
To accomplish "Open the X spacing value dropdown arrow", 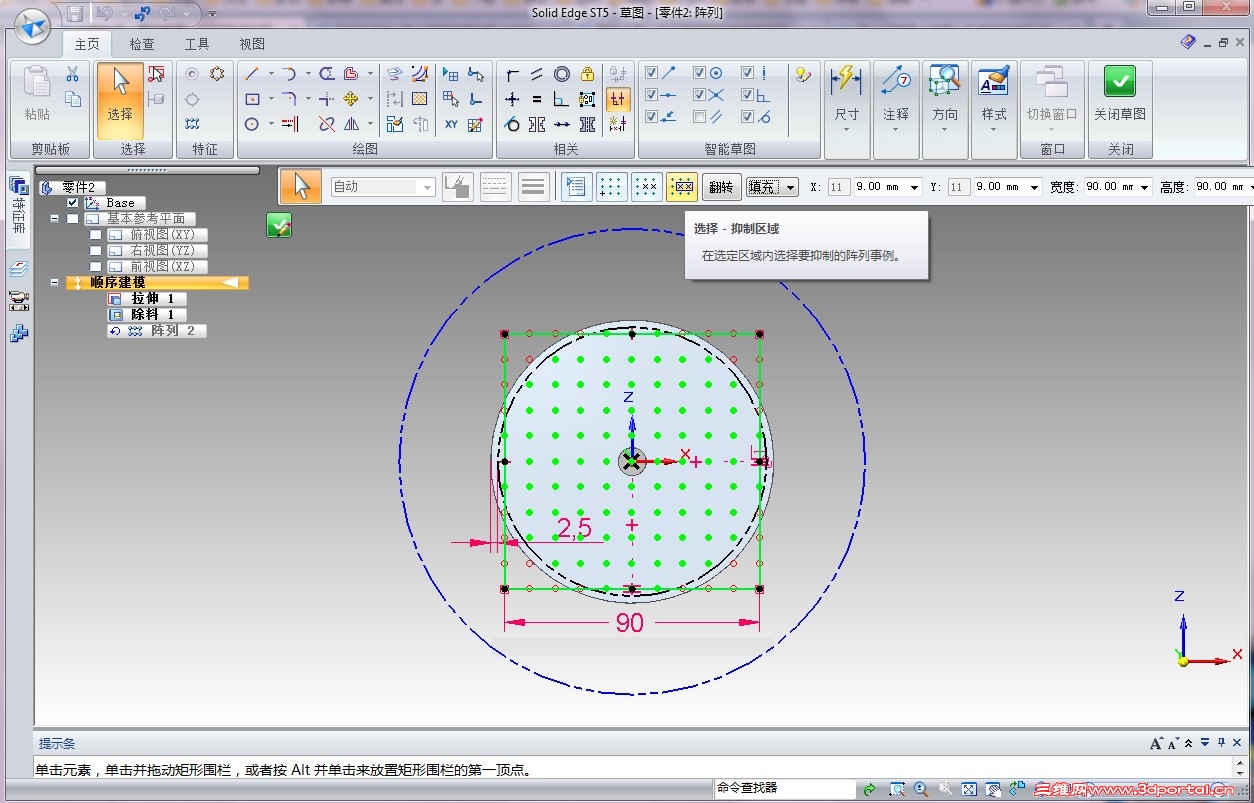I will pos(915,187).
